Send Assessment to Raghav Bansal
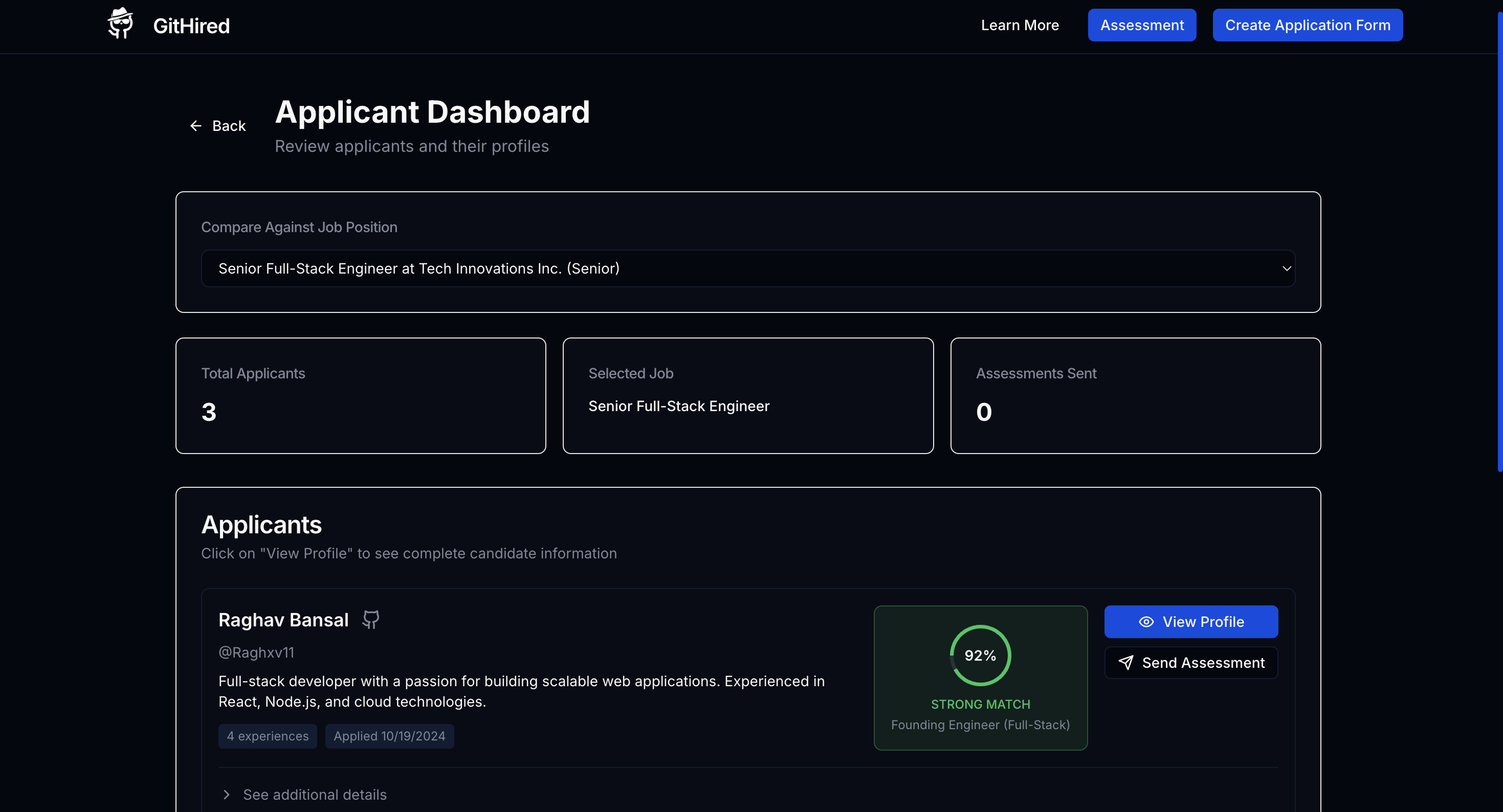The width and height of the screenshot is (1503, 812). tap(1191, 663)
